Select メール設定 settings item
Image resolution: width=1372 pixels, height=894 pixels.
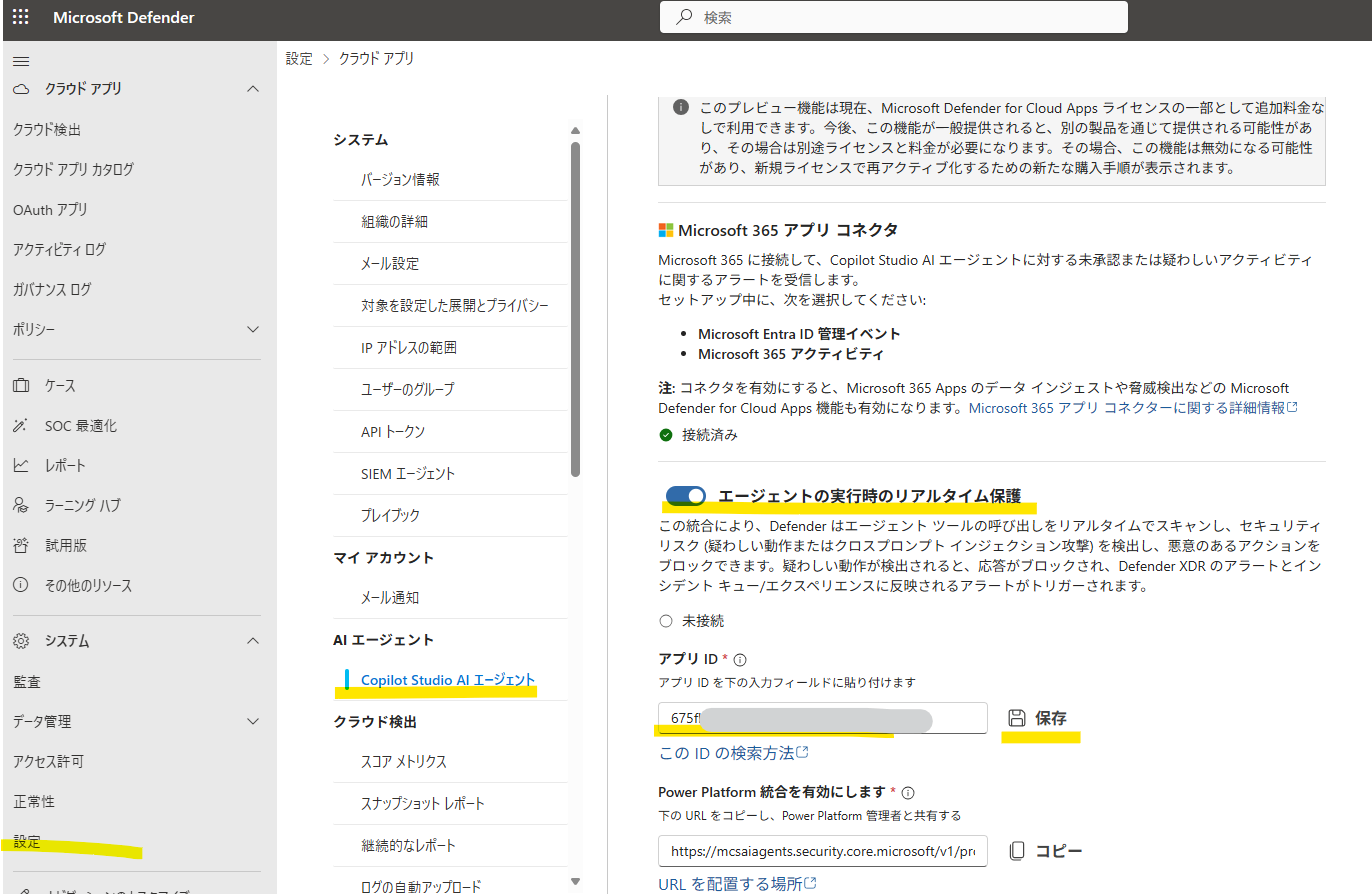390,264
